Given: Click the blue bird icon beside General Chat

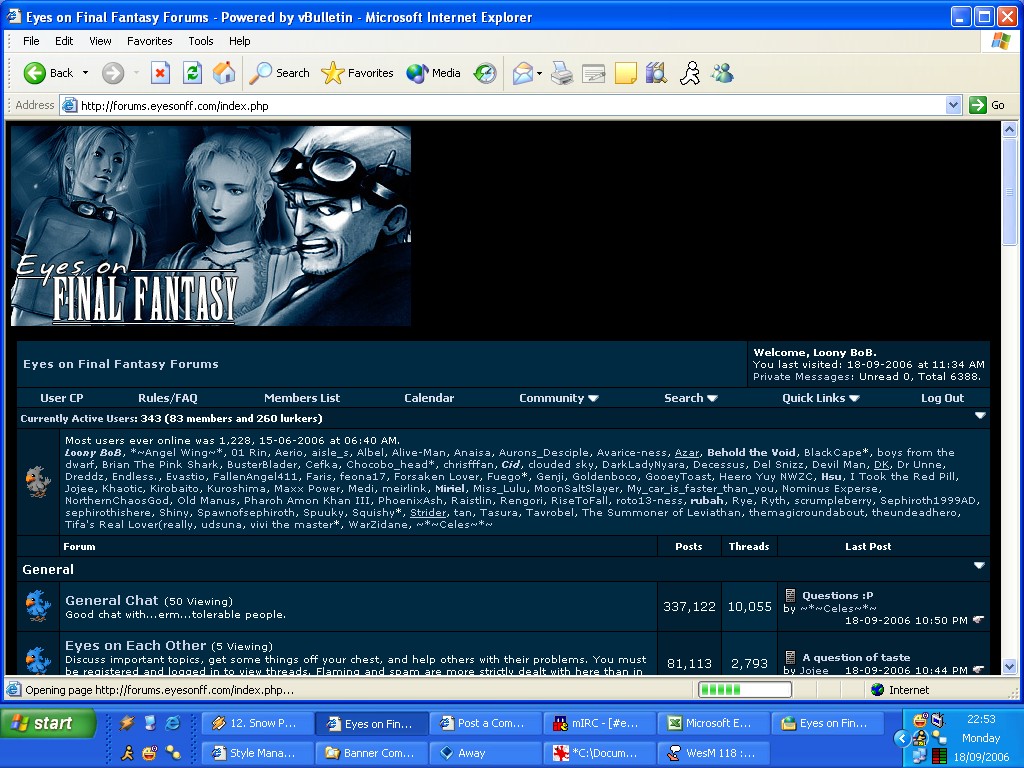Looking at the screenshot, I should (38, 606).
